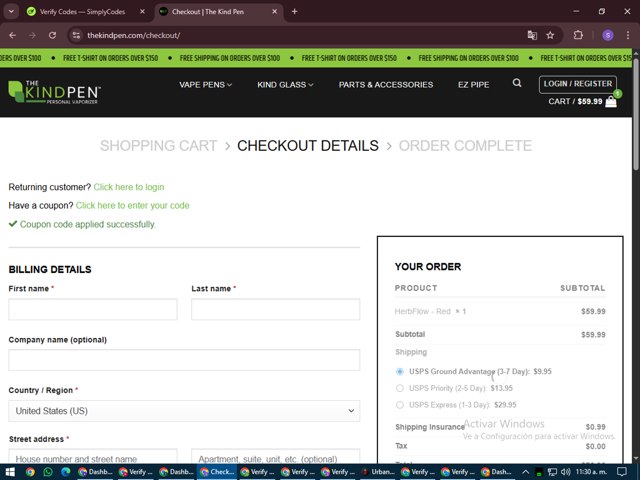Screen dimensions: 640x480
Task: Open Parts & Accessories menu item
Action: point(386,84)
